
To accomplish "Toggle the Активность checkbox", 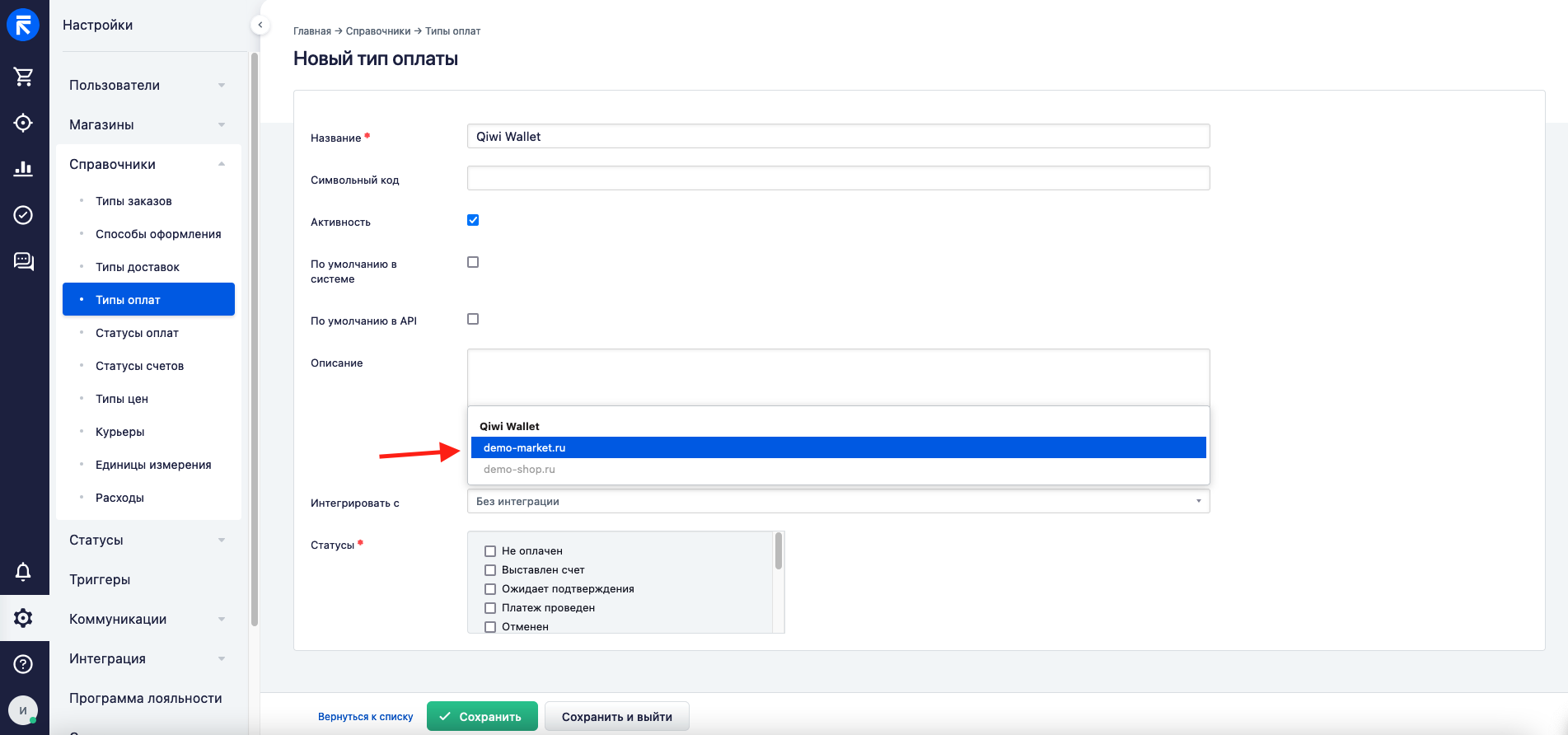I will click(x=473, y=220).
